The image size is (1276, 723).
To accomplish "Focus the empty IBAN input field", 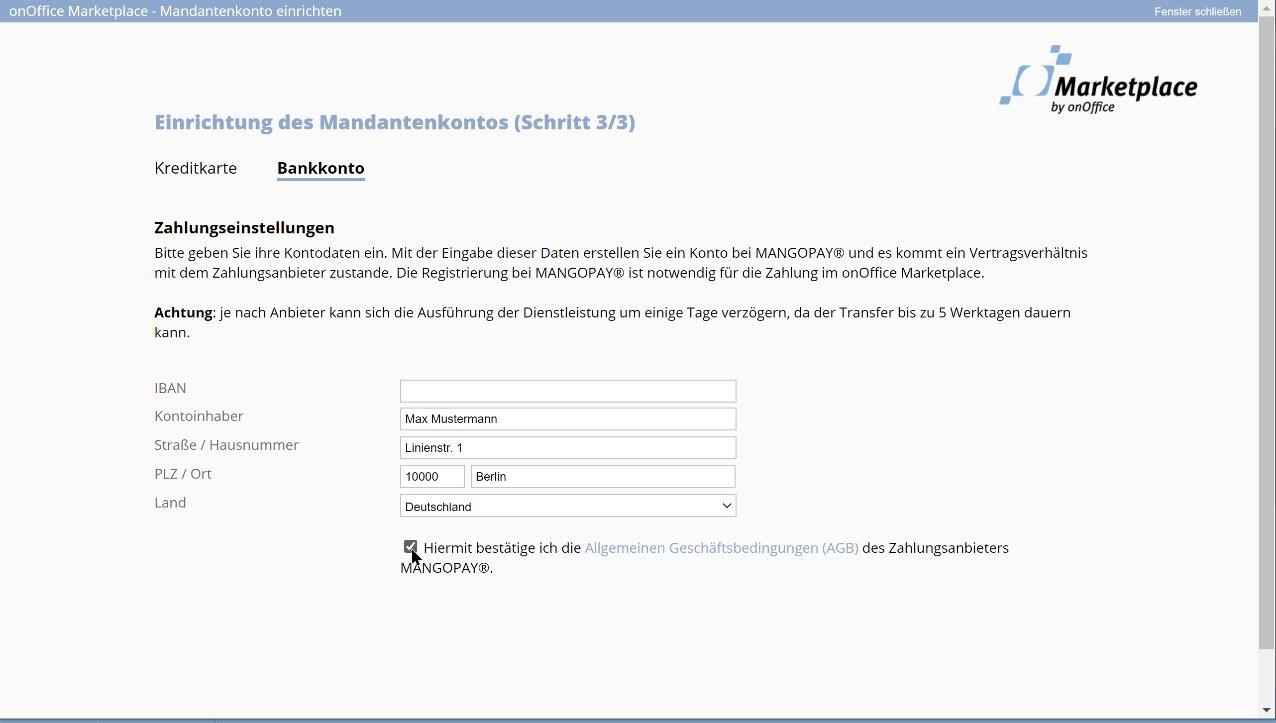I will (x=567, y=391).
